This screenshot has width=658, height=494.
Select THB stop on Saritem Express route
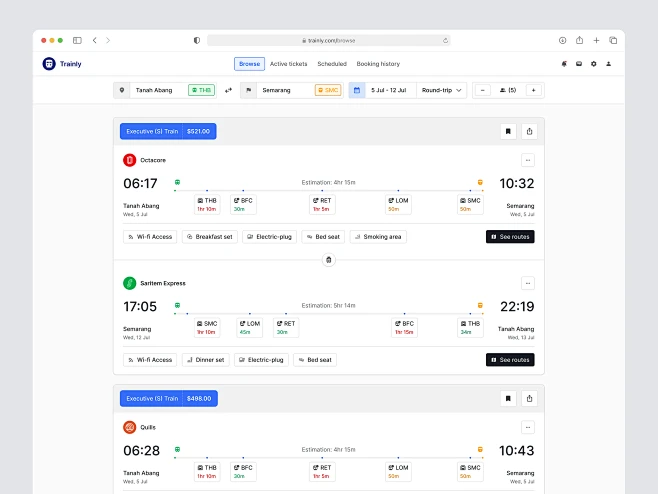[470, 327]
